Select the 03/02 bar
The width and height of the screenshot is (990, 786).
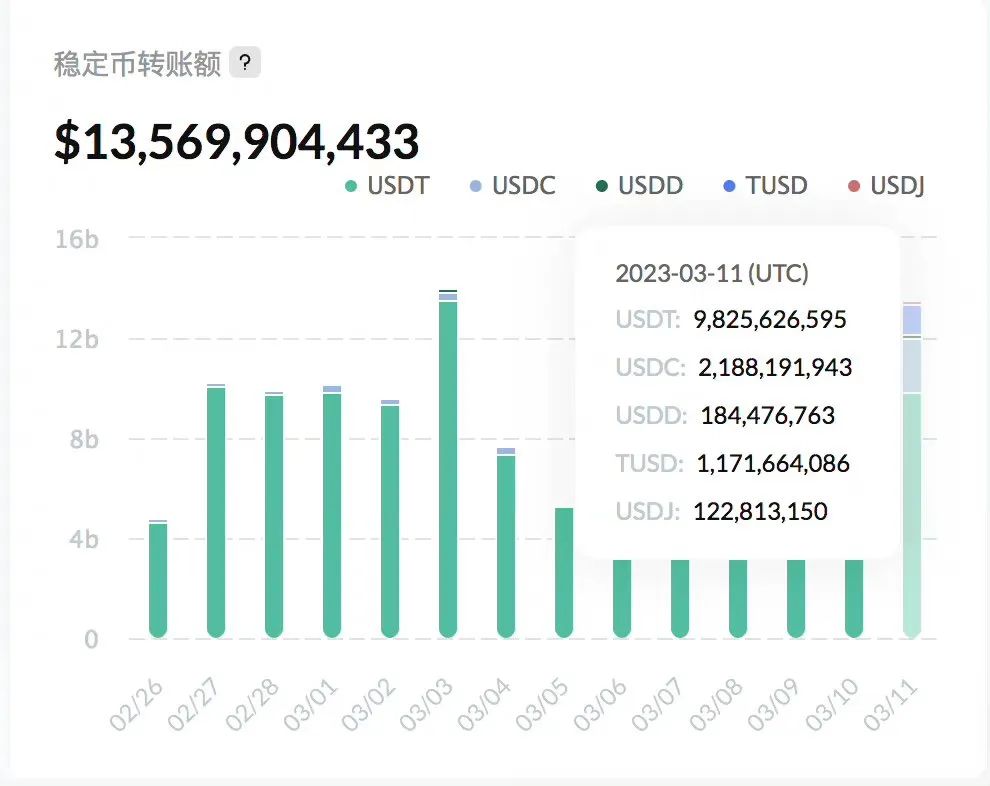click(x=390, y=518)
